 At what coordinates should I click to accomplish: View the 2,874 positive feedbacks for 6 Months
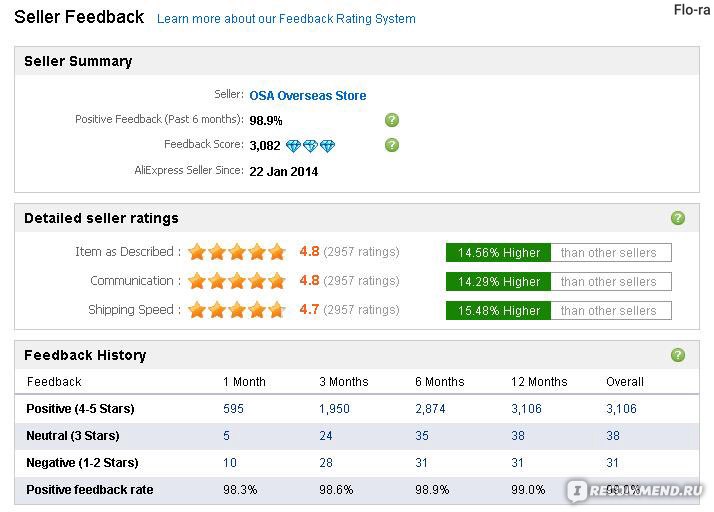(x=430, y=409)
